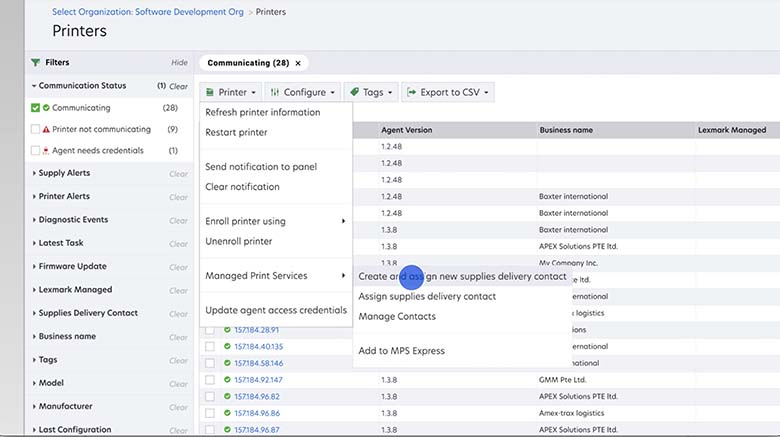This screenshot has height=437, width=780.
Task: Click the green status icon beside 157.184.96.87
Action: tap(228, 429)
